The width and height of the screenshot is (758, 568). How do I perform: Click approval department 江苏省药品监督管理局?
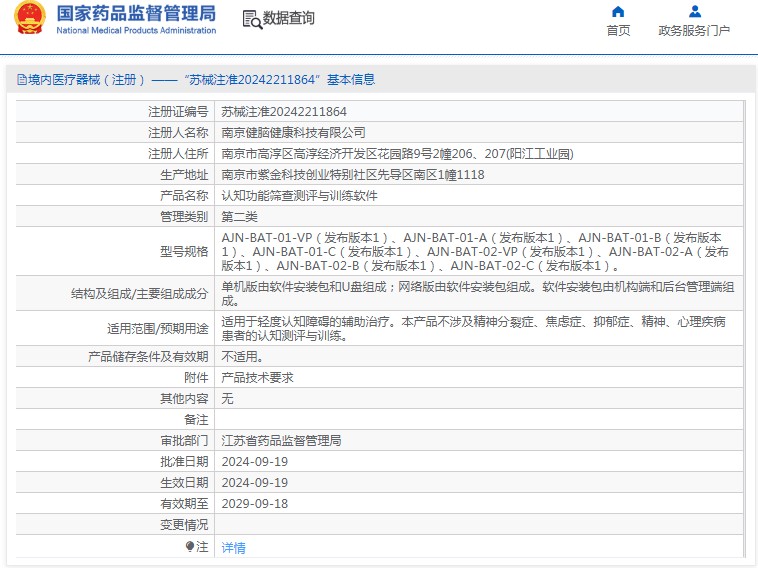click(x=281, y=441)
